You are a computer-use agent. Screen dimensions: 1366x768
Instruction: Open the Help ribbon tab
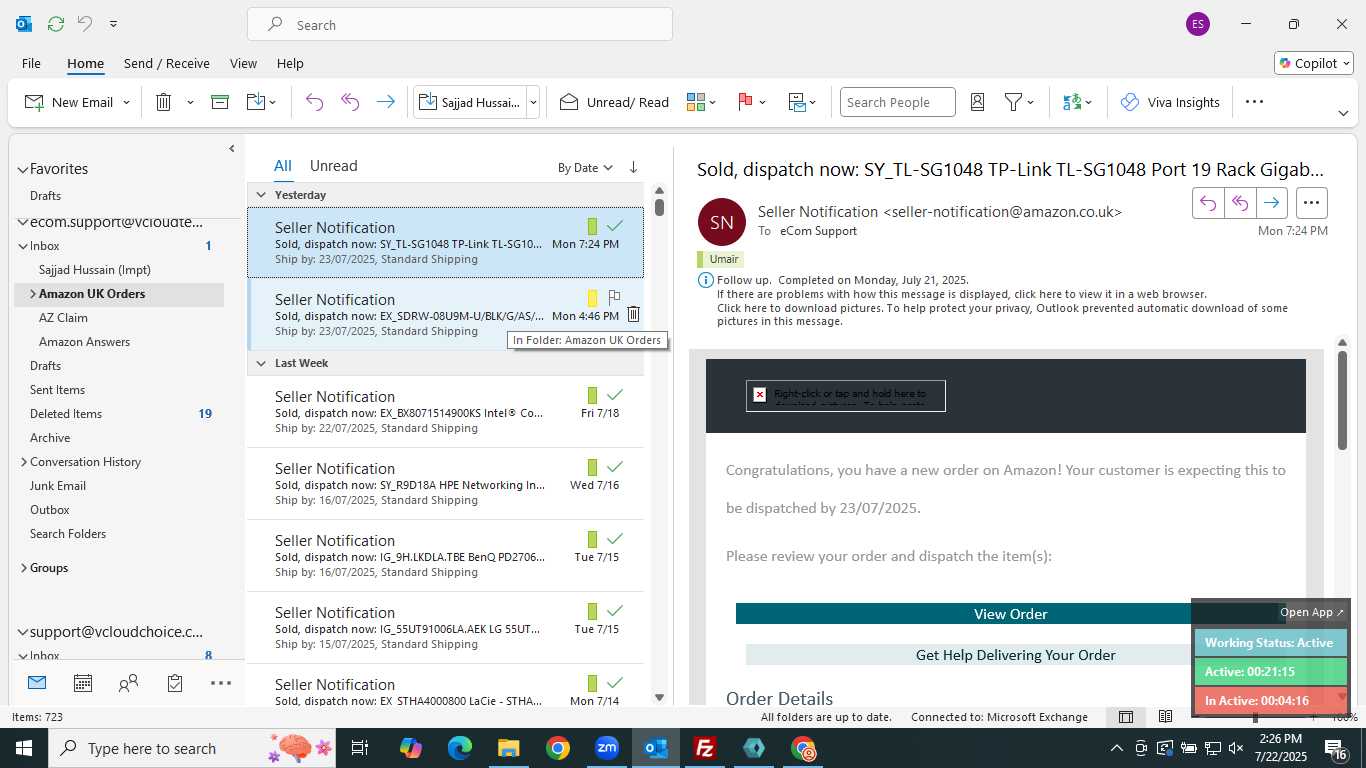click(x=290, y=63)
